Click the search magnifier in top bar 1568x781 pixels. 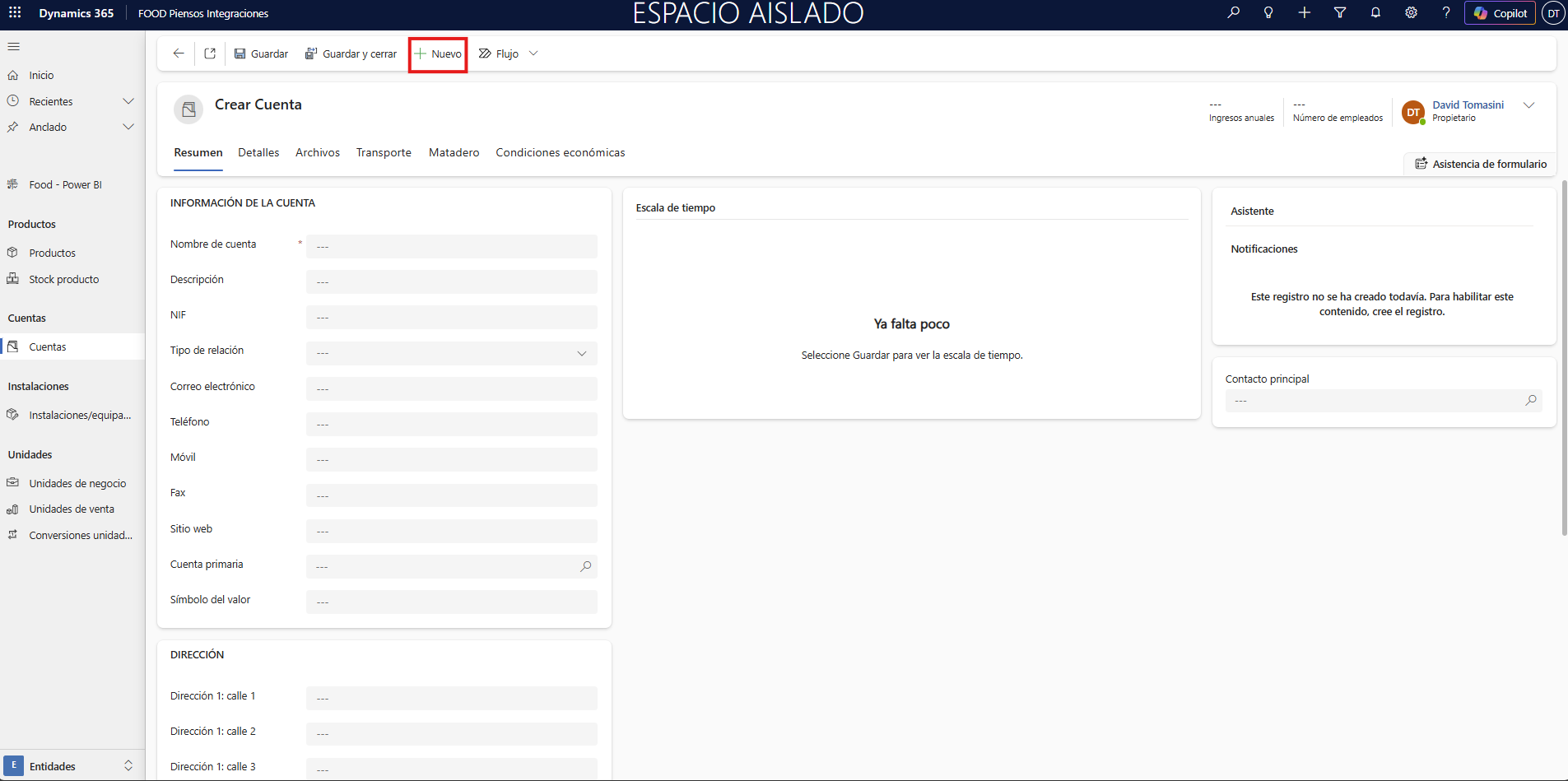pyautogui.click(x=1233, y=13)
